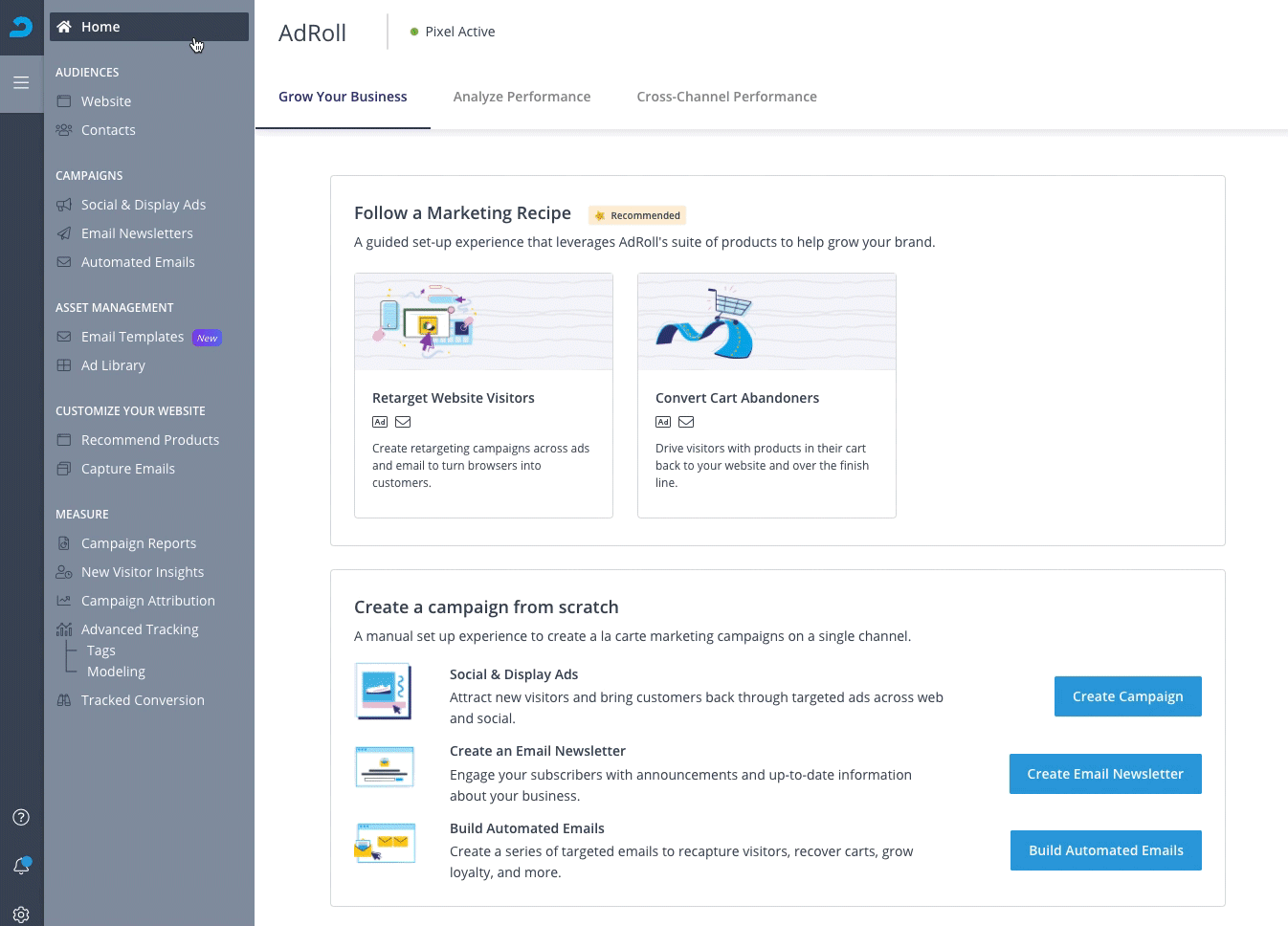Click the Create Campaign button
The height and width of the screenshot is (926, 1288).
[x=1127, y=696]
